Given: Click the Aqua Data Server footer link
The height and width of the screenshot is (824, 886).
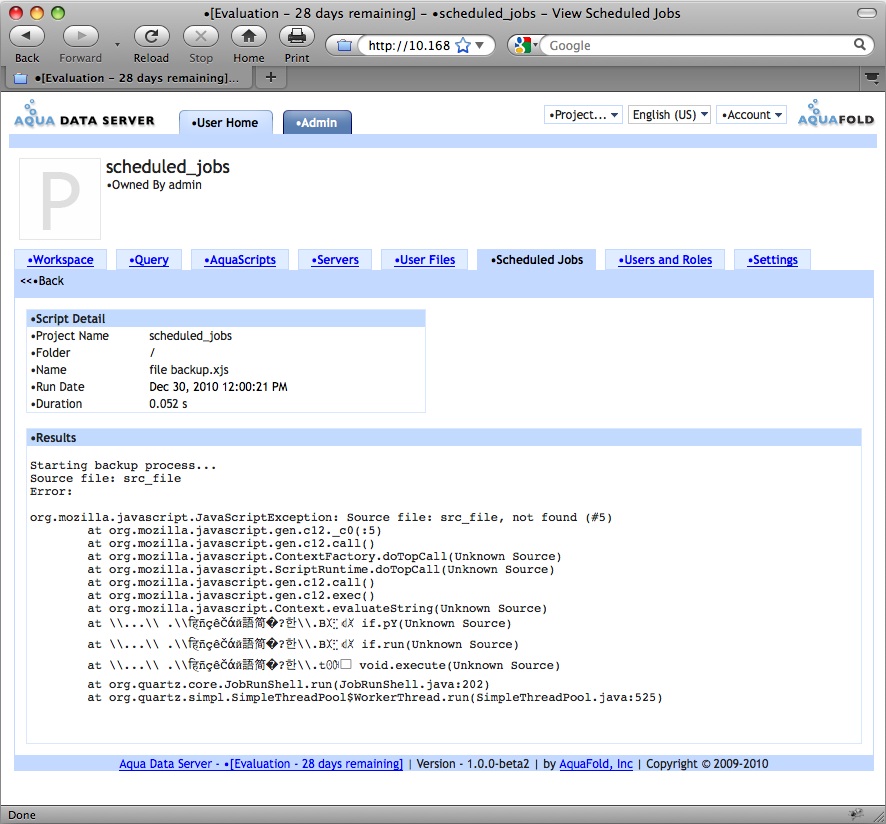Looking at the screenshot, I should (260, 764).
